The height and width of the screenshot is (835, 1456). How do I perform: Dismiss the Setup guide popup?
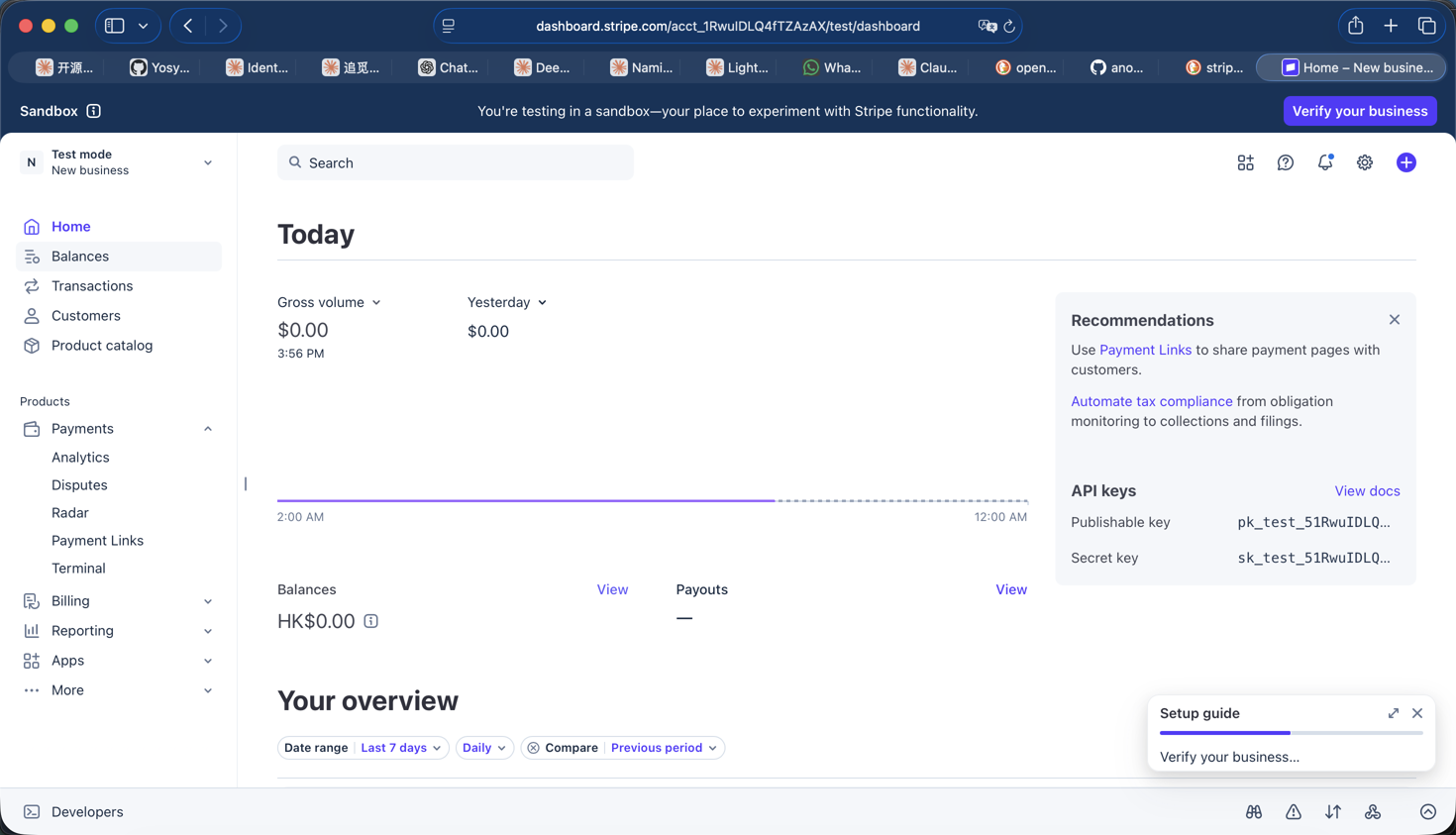tap(1417, 713)
